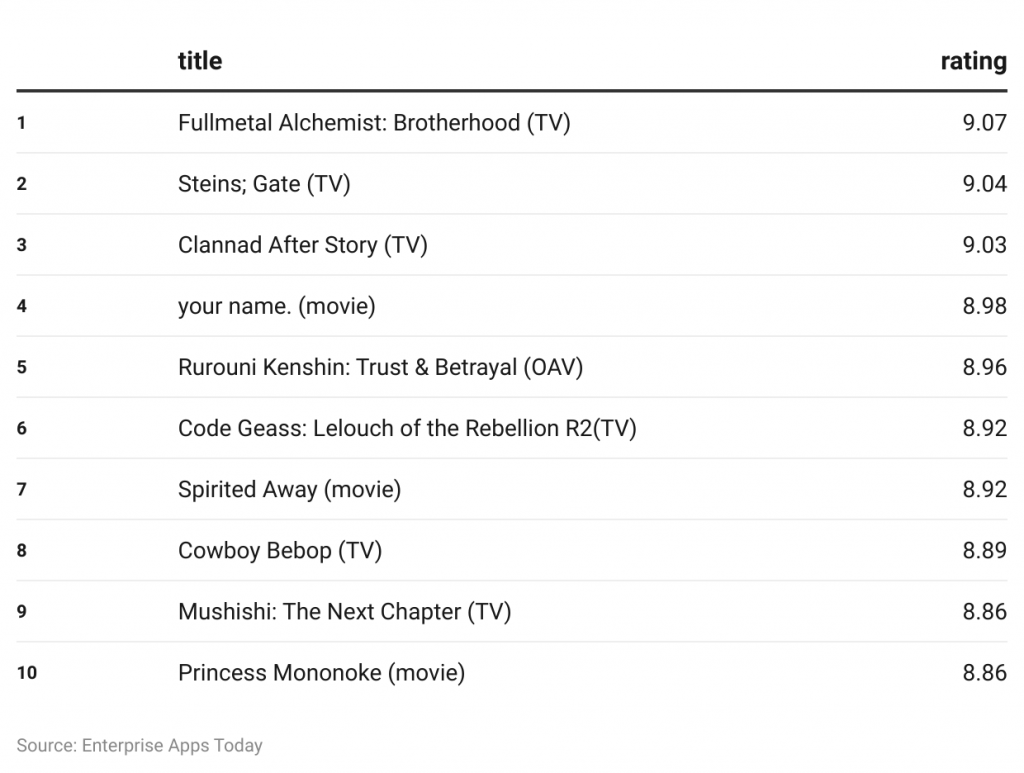Select the Steins; Gate (TV) title
The width and height of the screenshot is (1024, 773).
[x=264, y=184]
